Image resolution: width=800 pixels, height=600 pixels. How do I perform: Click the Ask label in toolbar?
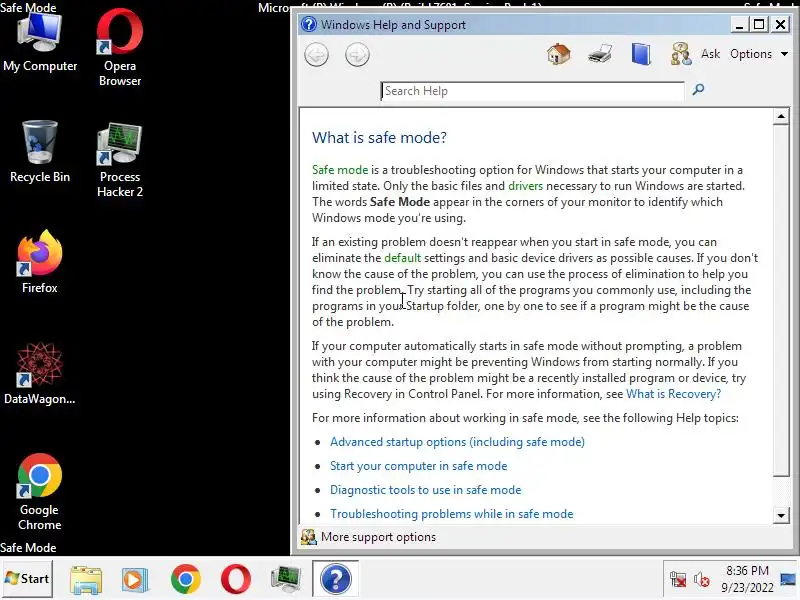click(710, 54)
